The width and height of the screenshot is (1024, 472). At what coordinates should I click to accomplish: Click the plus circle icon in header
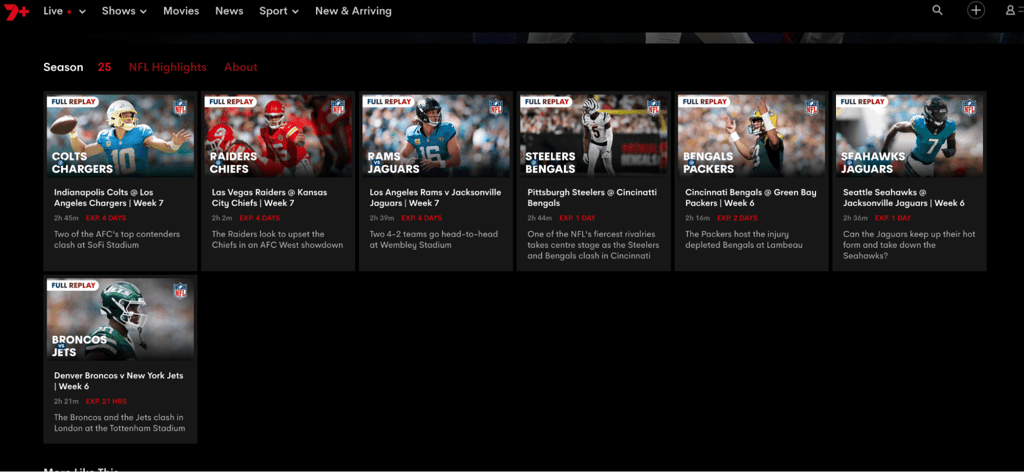976,10
